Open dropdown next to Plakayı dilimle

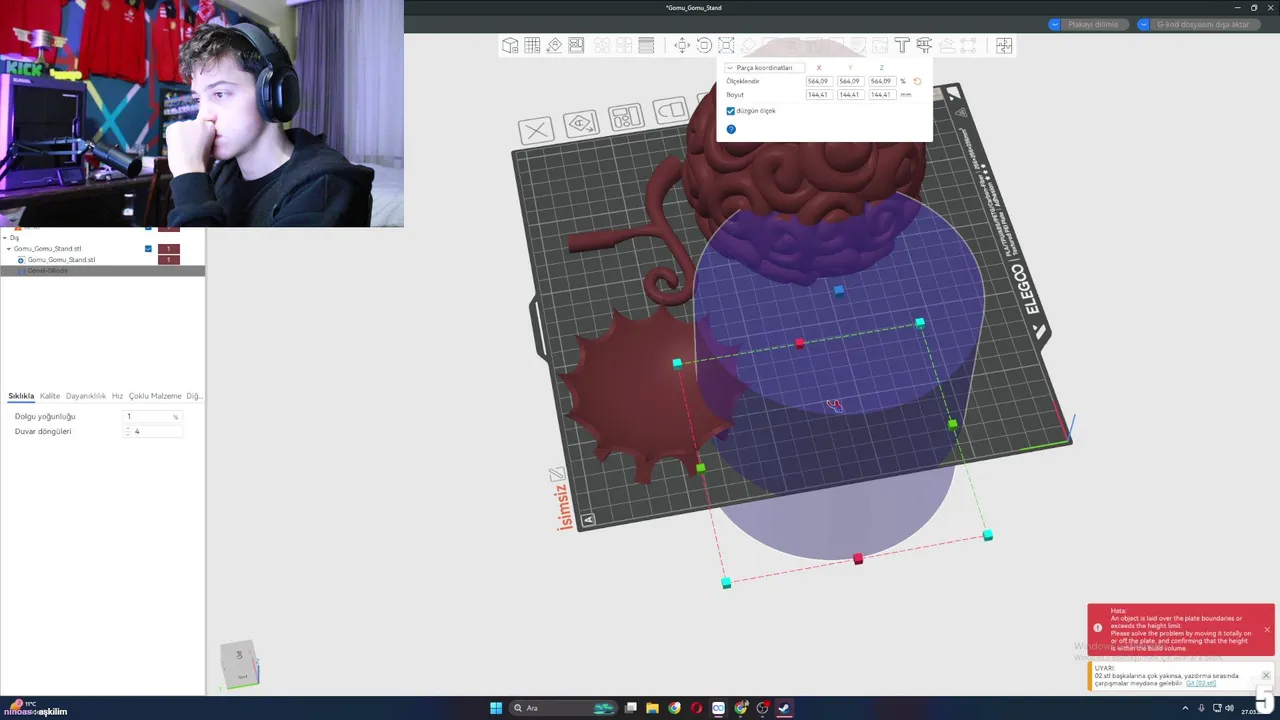pyautogui.click(x=1054, y=24)
